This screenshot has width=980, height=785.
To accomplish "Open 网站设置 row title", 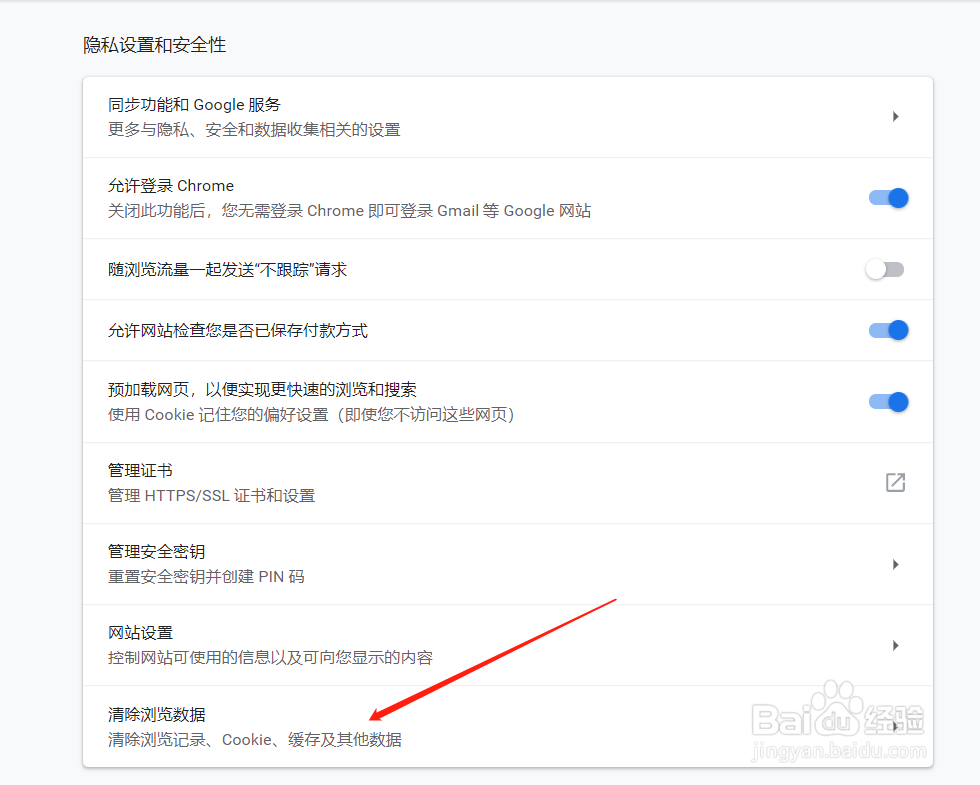I will pyautogui.click(x=140, y=632).
